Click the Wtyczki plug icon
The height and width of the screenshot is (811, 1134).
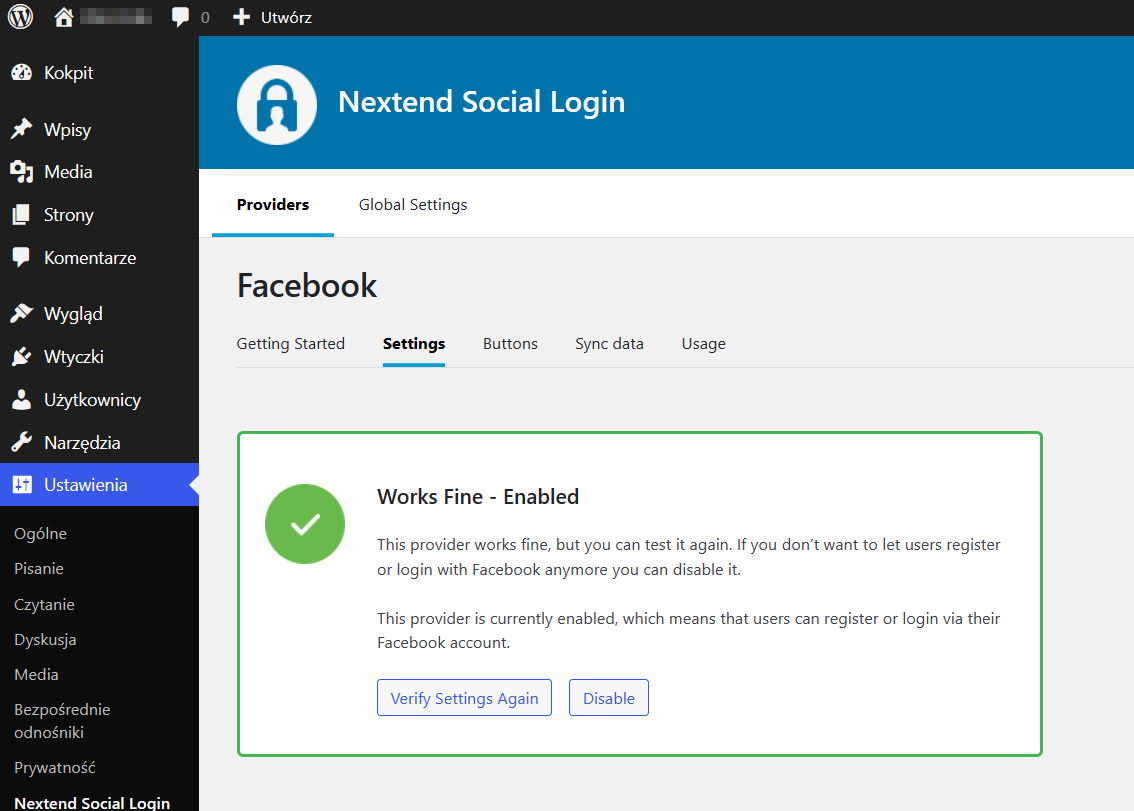(x=22, y=356)
